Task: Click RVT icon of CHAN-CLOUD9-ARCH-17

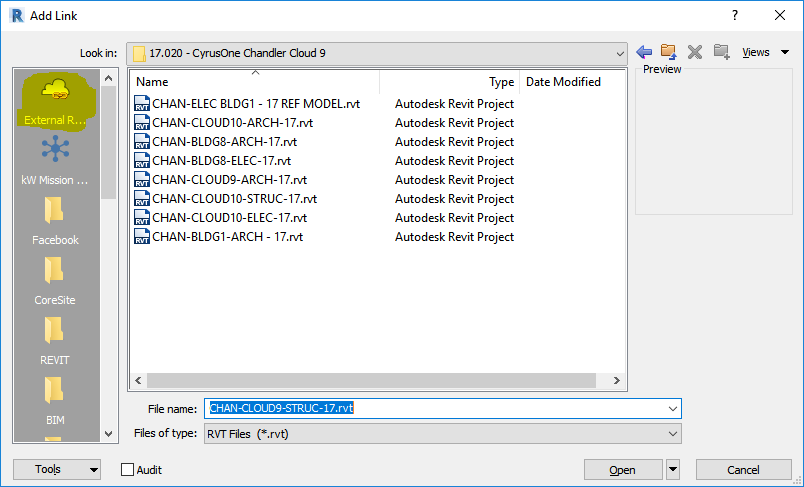Action: click(142, 179)
